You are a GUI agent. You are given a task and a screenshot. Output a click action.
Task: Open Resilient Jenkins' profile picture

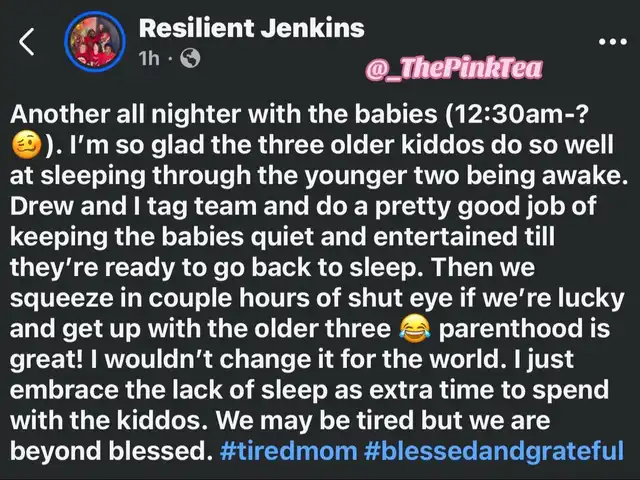[95, 42]
